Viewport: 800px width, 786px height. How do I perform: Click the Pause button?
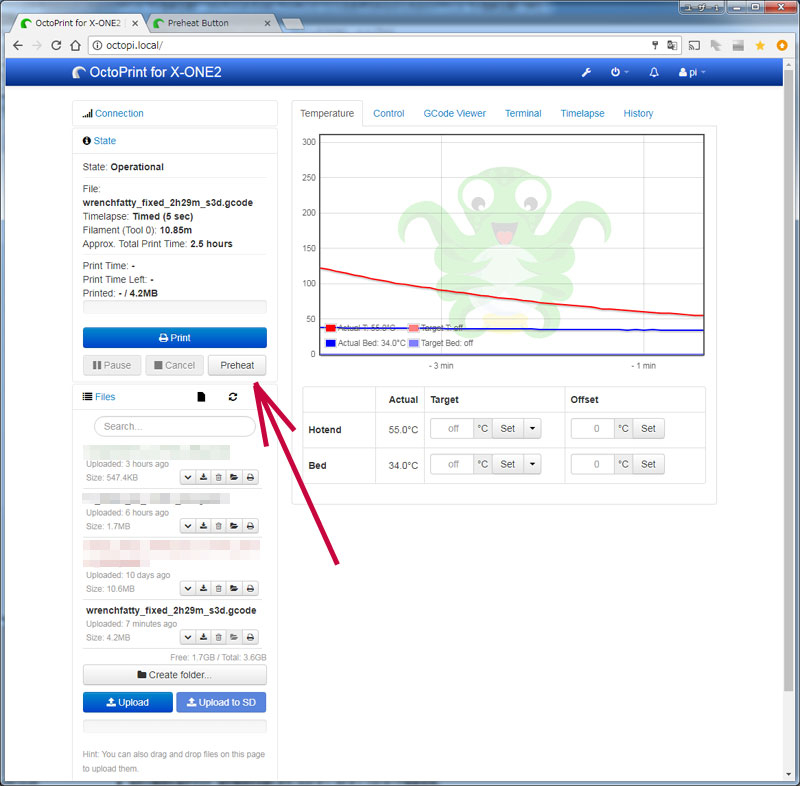click(x=112, y=365)
